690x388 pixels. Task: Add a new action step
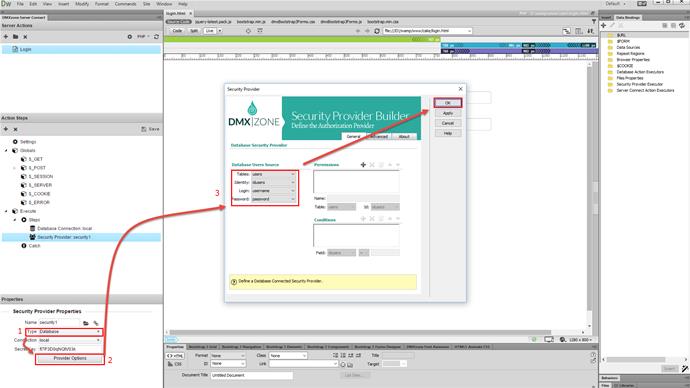[6, 129]
